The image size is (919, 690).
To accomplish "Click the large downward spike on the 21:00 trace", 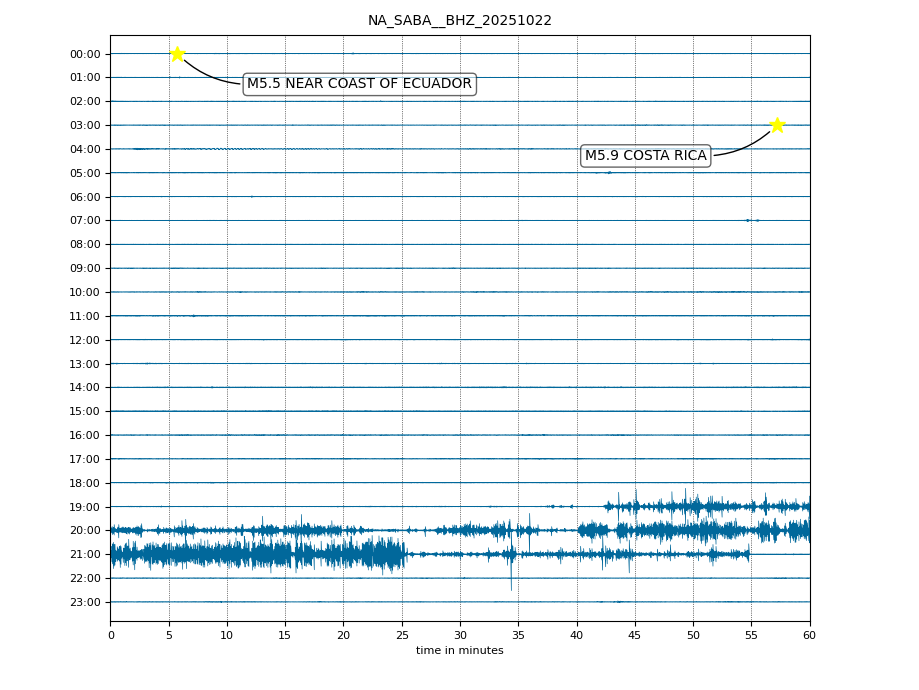I will coord(511,580).
